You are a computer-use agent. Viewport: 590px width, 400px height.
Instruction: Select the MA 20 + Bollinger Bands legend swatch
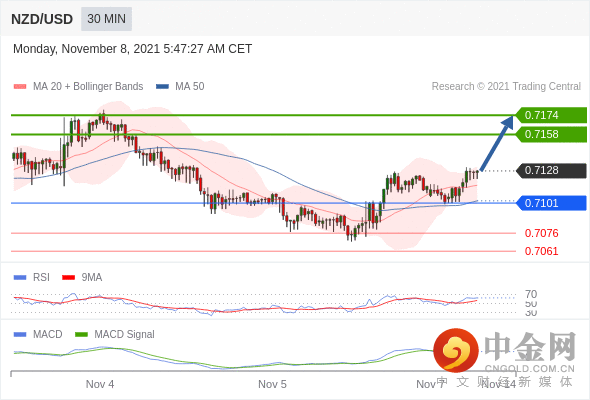(x=20, y=87)
